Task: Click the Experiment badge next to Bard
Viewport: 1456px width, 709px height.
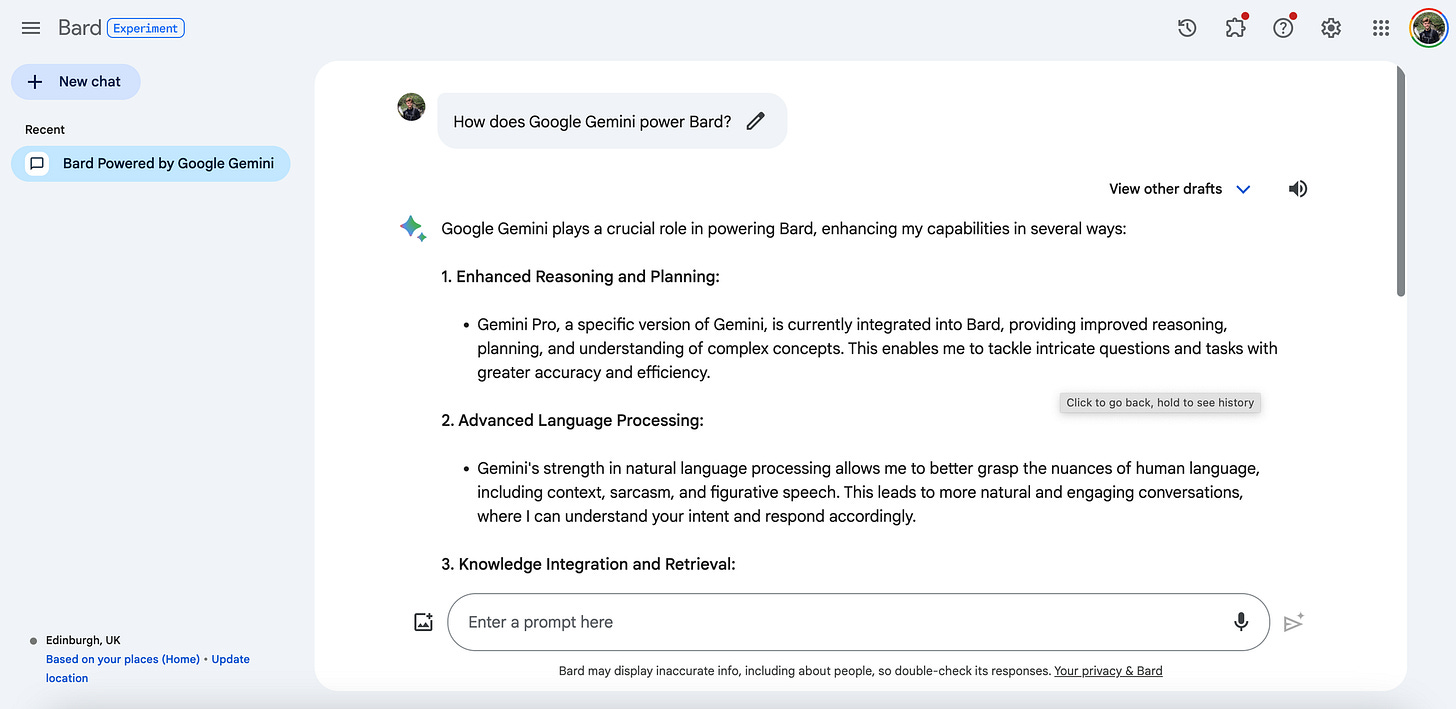Action: [x=146, y=27]
